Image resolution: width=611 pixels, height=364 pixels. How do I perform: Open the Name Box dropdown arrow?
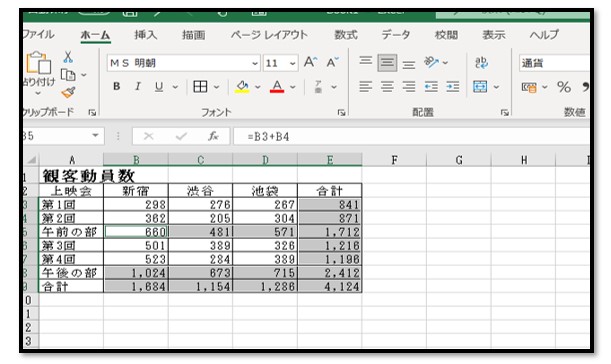(x=95, y=136)
